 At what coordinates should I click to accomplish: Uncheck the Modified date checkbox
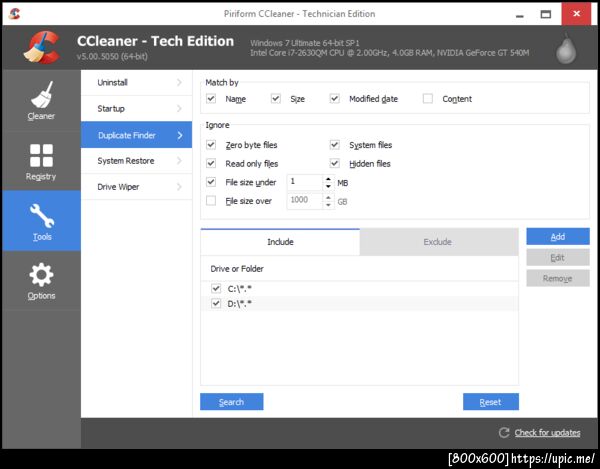(334, 99)
